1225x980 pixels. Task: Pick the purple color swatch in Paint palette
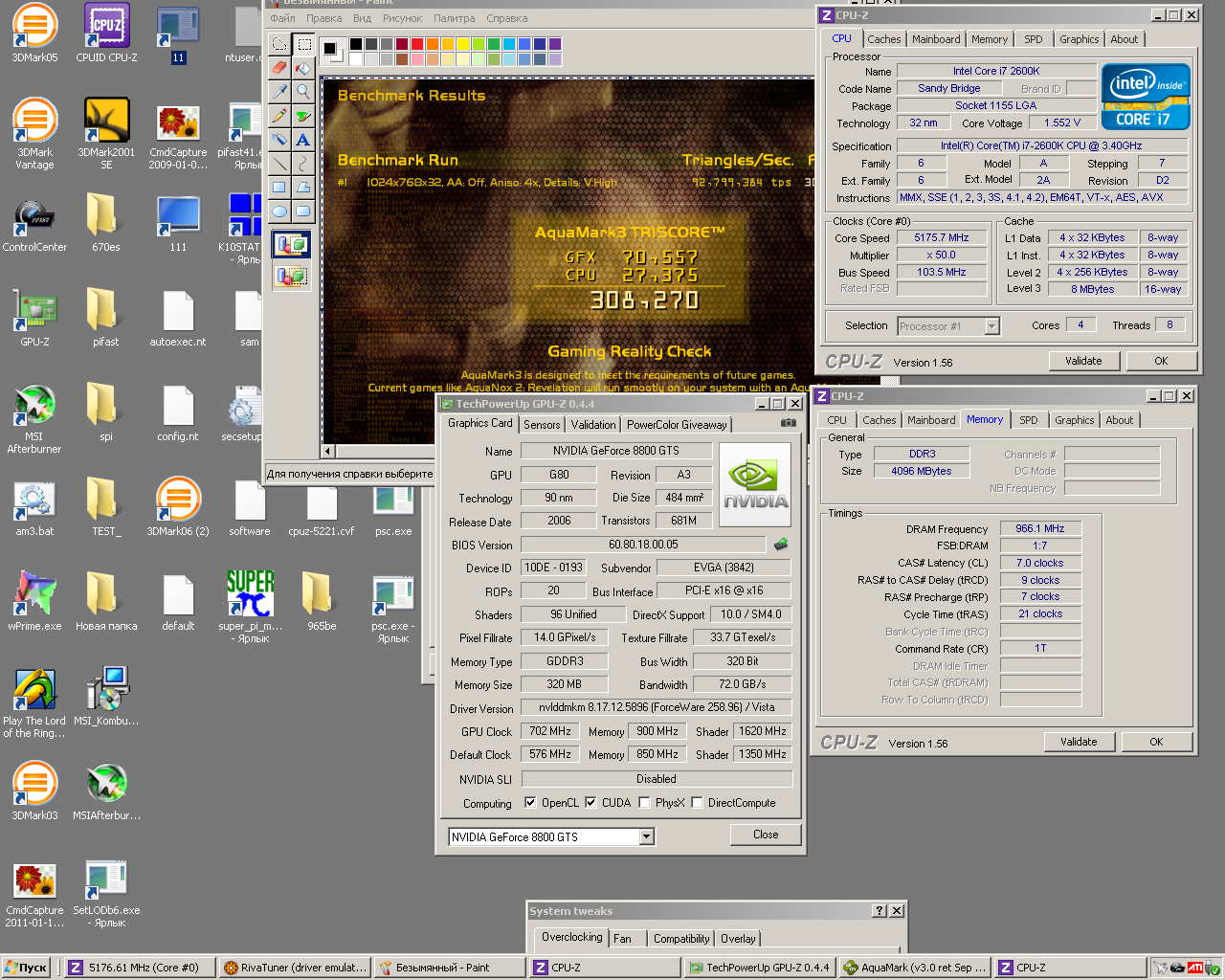tap(555, 44)
